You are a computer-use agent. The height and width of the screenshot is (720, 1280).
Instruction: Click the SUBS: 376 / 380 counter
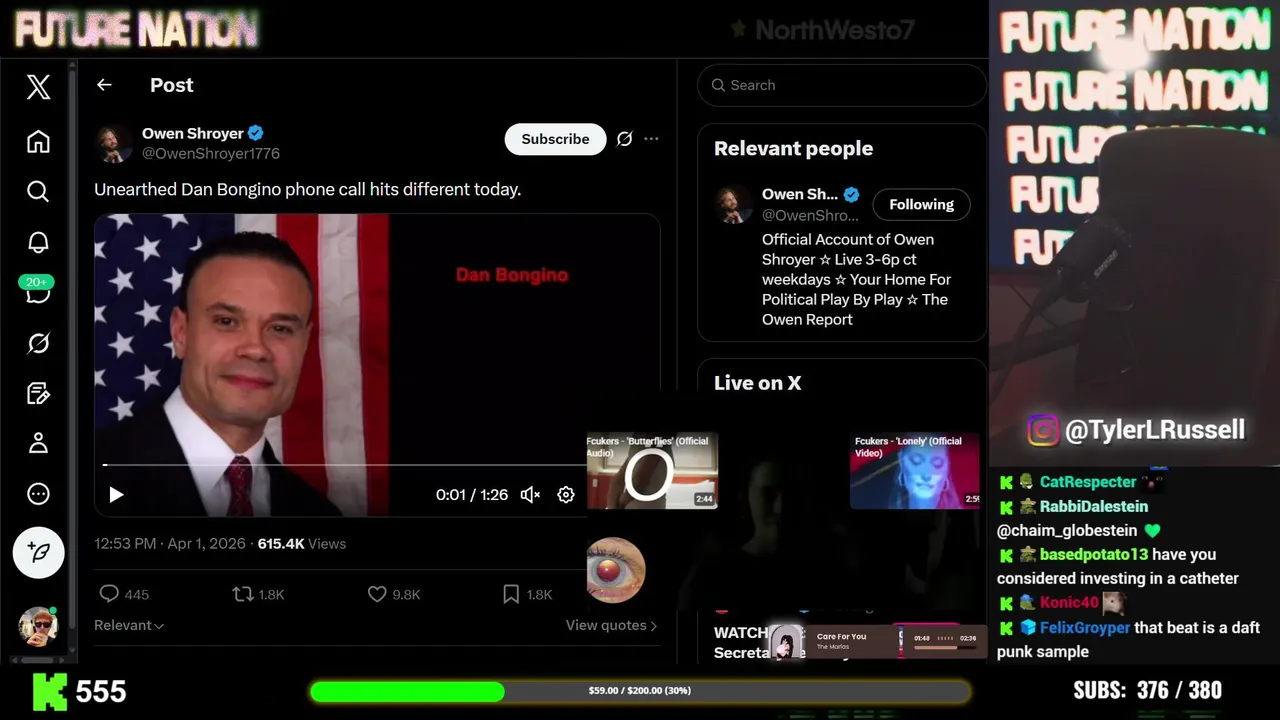tap(1147, 690)
